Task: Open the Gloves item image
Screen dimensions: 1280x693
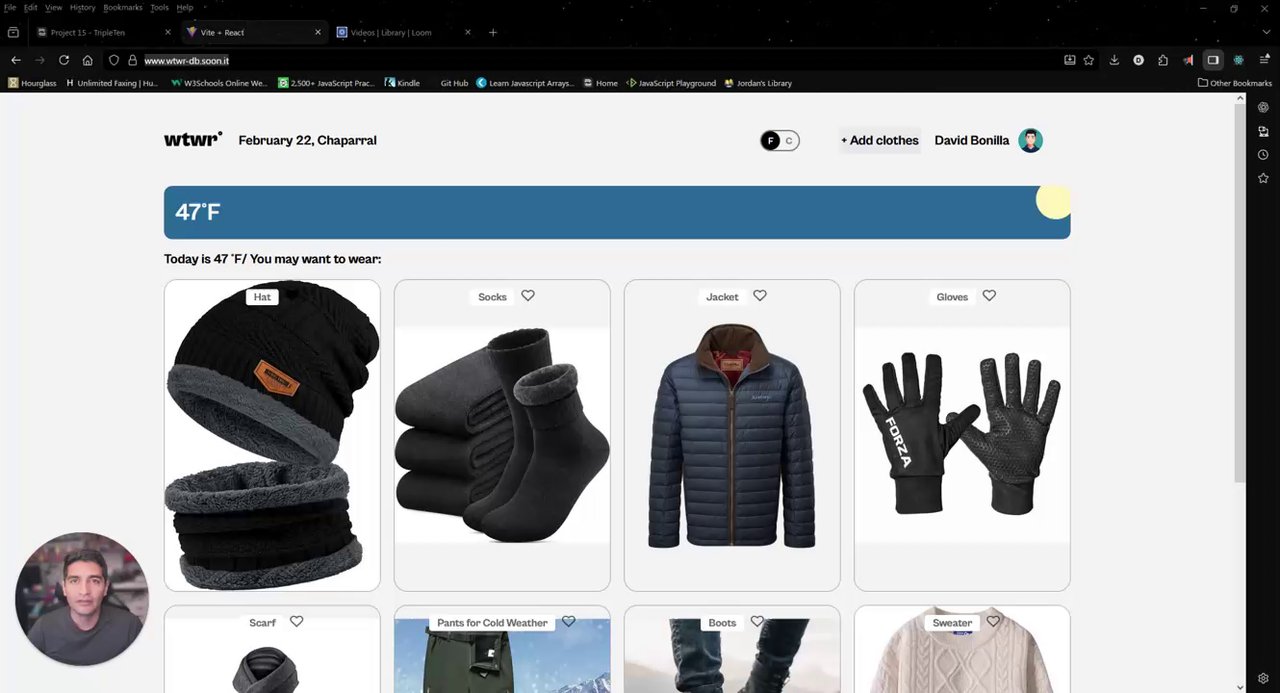Action: [x=962, y=435]
